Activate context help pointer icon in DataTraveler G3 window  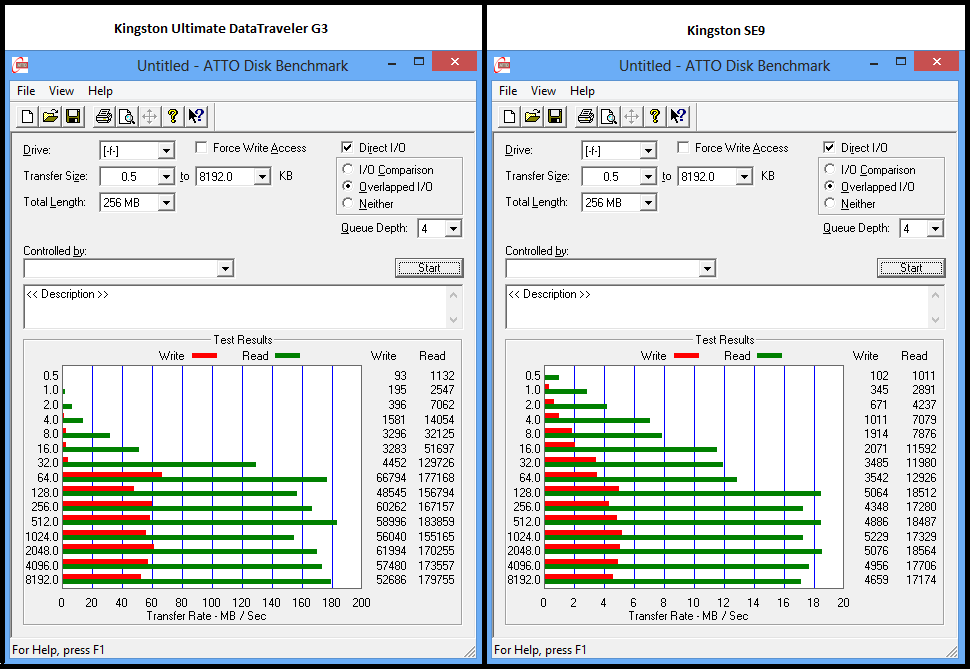tap(195, 116)
